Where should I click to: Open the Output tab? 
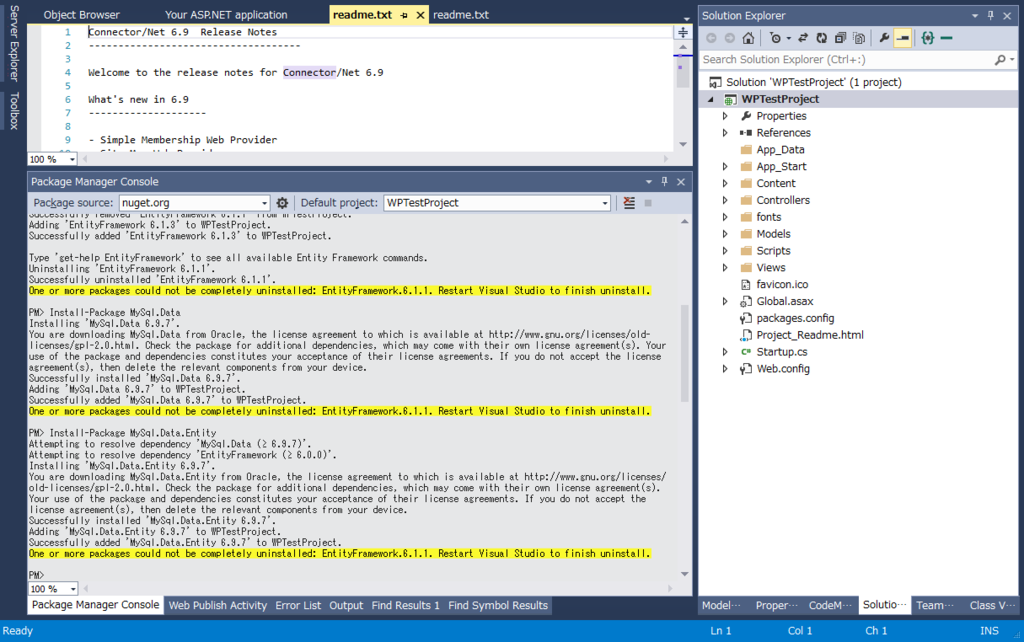pyautogui.click(x=346, y=605)
